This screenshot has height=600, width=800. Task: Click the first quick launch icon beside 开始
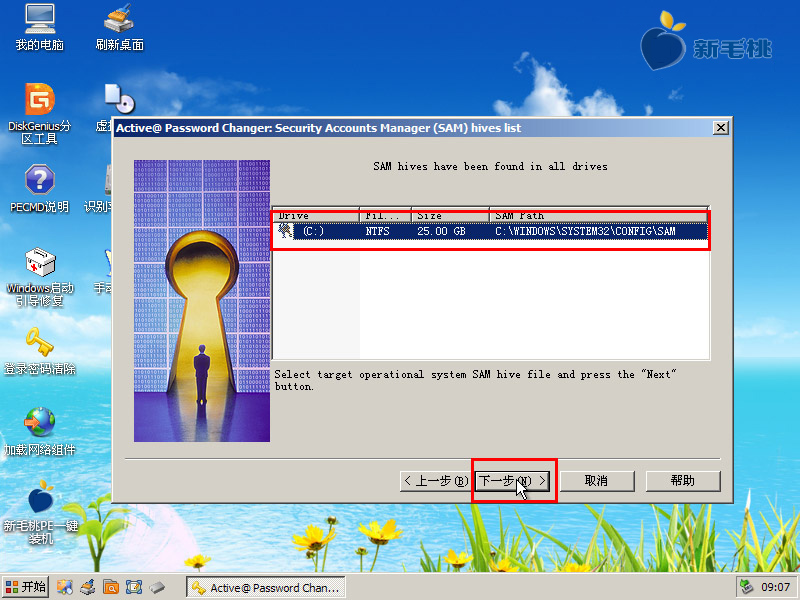coord(65,587)
